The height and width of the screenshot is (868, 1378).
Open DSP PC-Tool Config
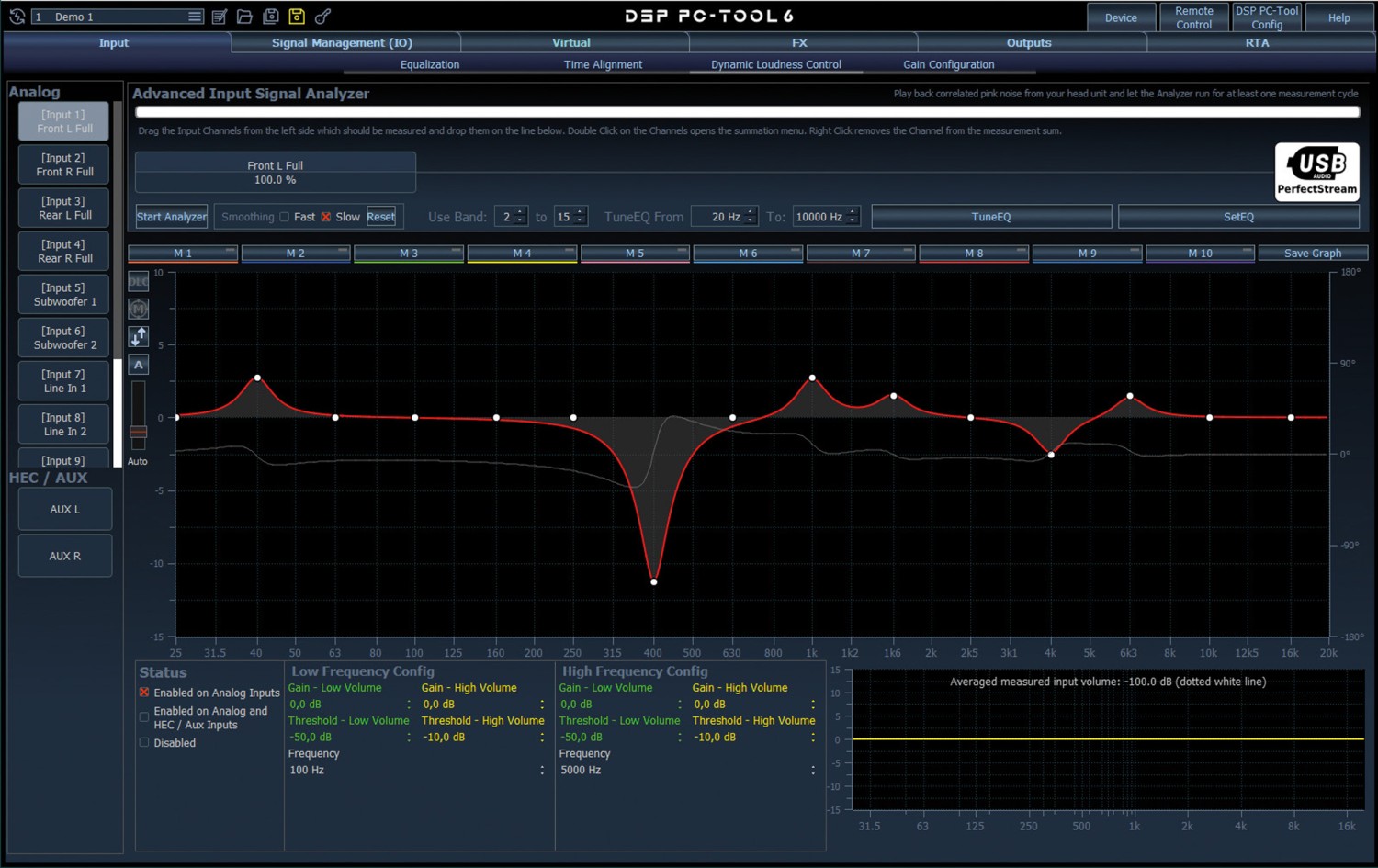[1267, 17]
